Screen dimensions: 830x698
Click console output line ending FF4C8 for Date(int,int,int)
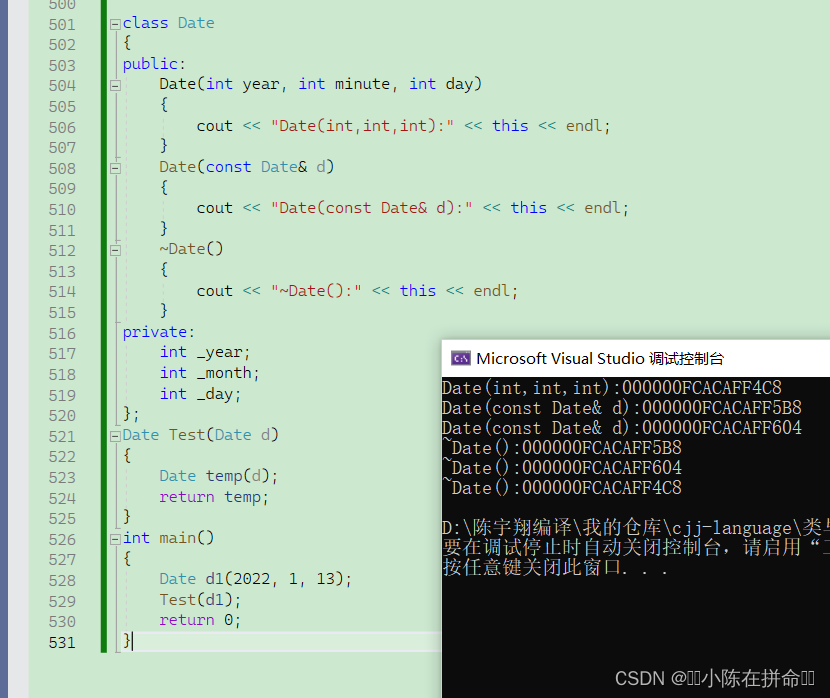611,388
